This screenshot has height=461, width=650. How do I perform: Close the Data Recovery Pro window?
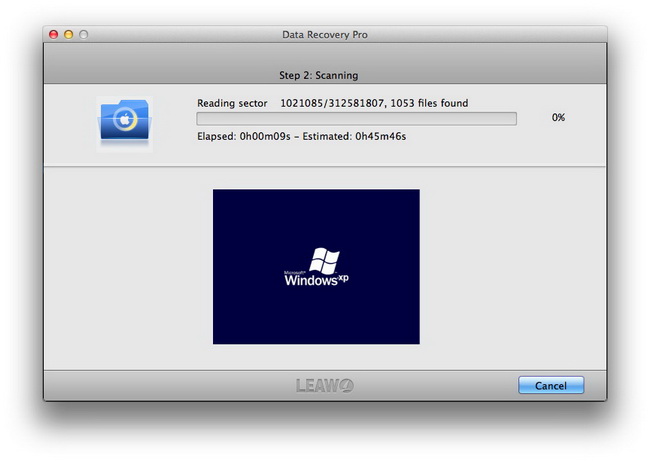pyautogui.click(x=53, y=34)
